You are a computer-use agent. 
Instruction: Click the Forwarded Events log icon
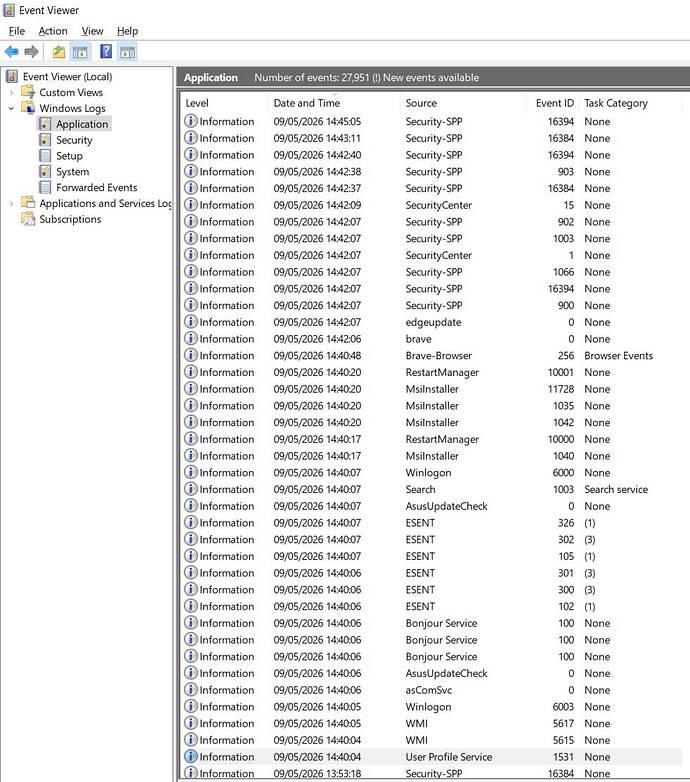coord(45,188)
